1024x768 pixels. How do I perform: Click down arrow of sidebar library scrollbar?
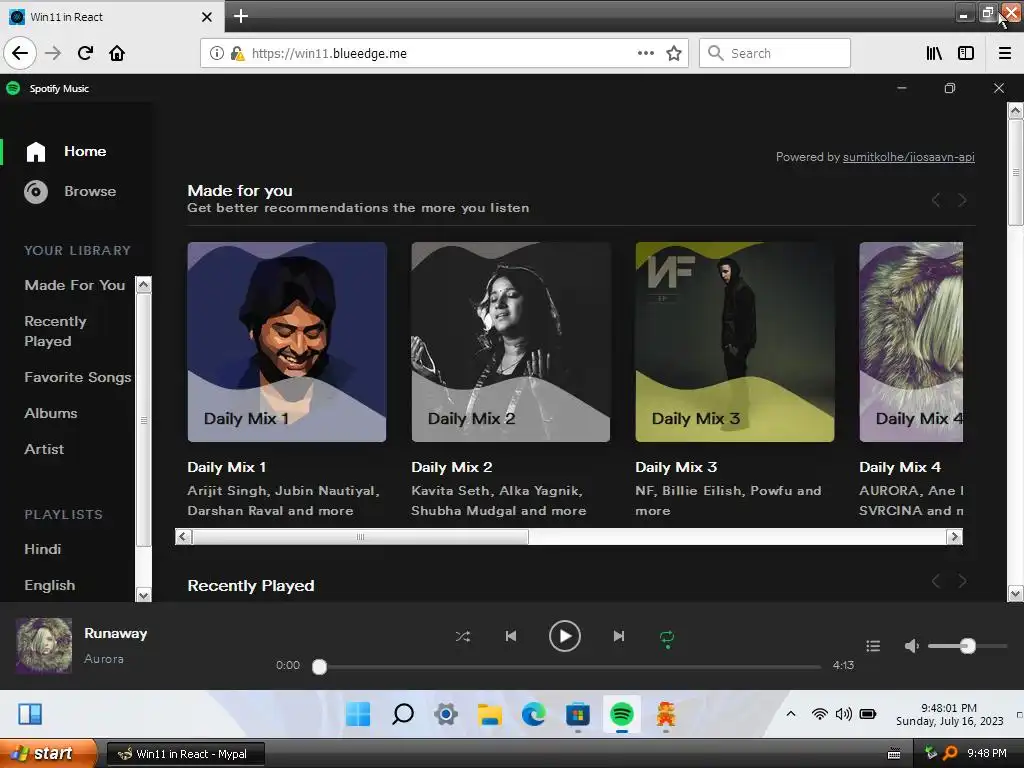[x=144, y=594]
